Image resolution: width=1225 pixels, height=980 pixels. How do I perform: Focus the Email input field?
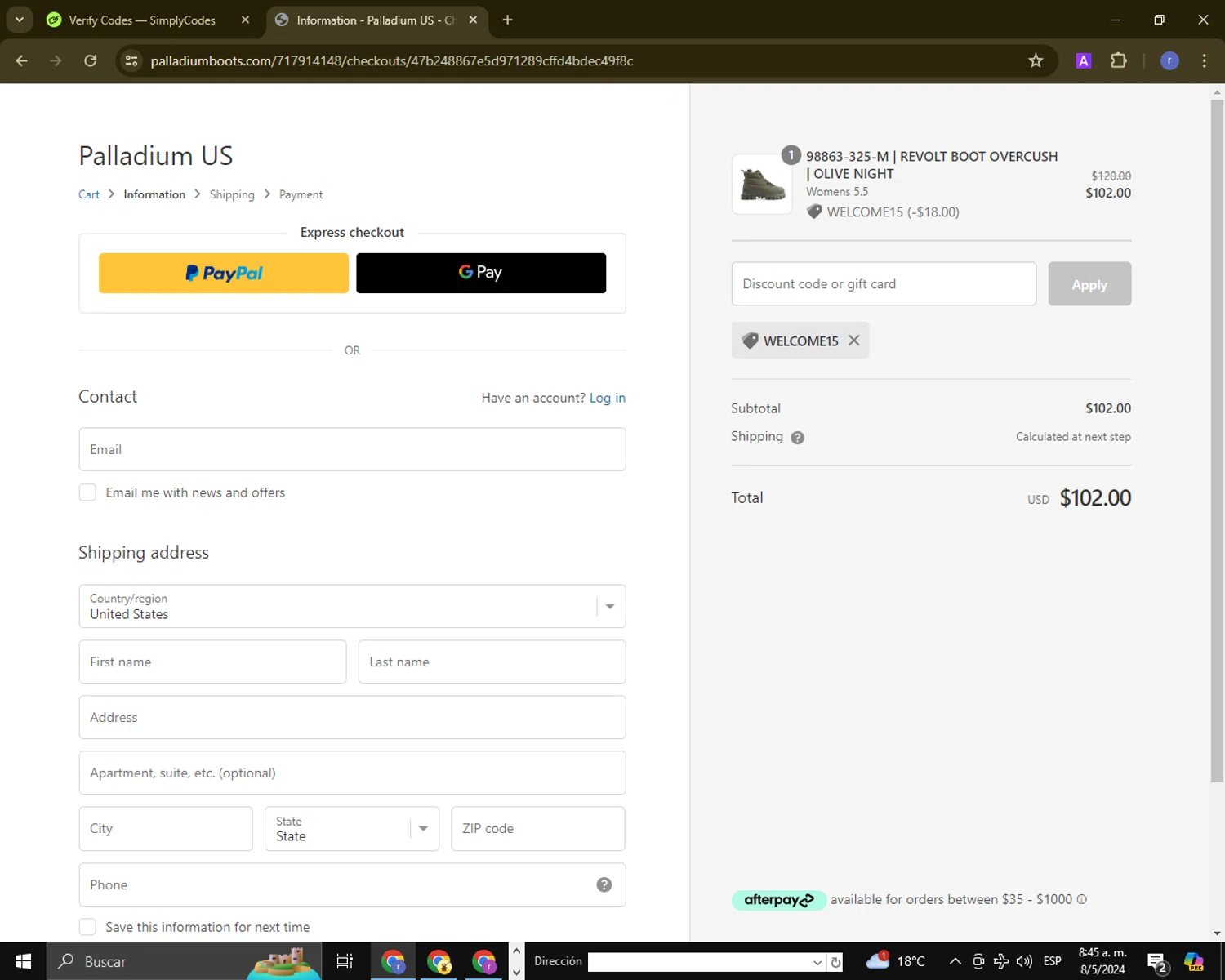click(x=352, y=449)
